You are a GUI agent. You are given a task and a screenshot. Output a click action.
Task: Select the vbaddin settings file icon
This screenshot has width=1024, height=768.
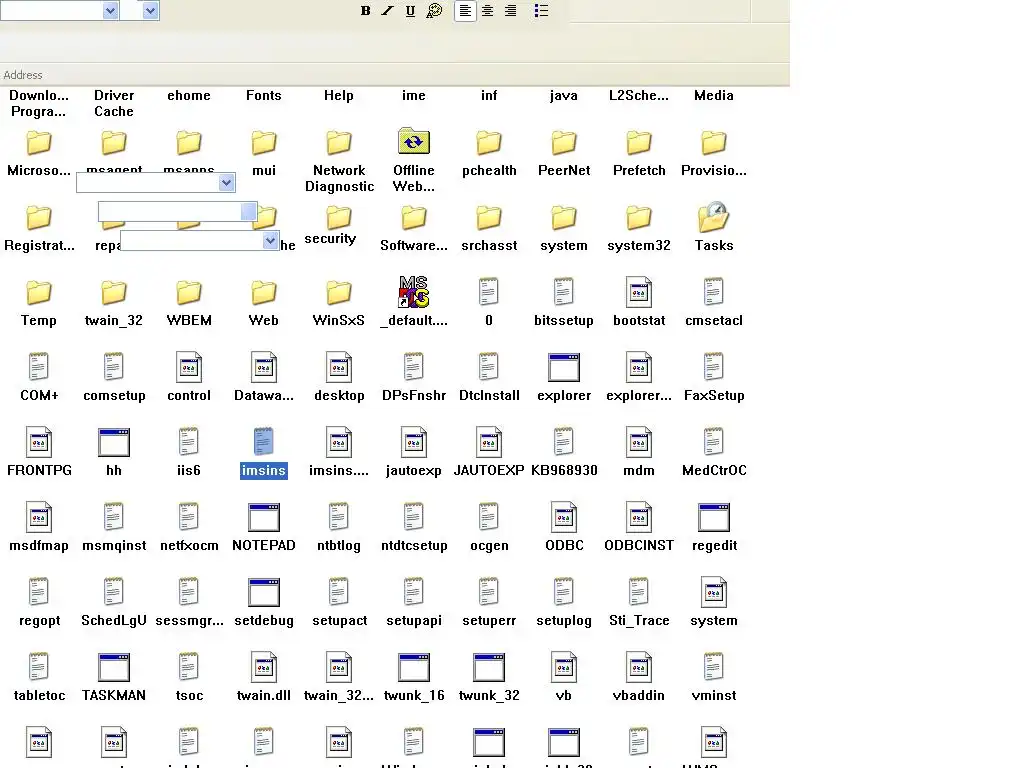[639, 667]
